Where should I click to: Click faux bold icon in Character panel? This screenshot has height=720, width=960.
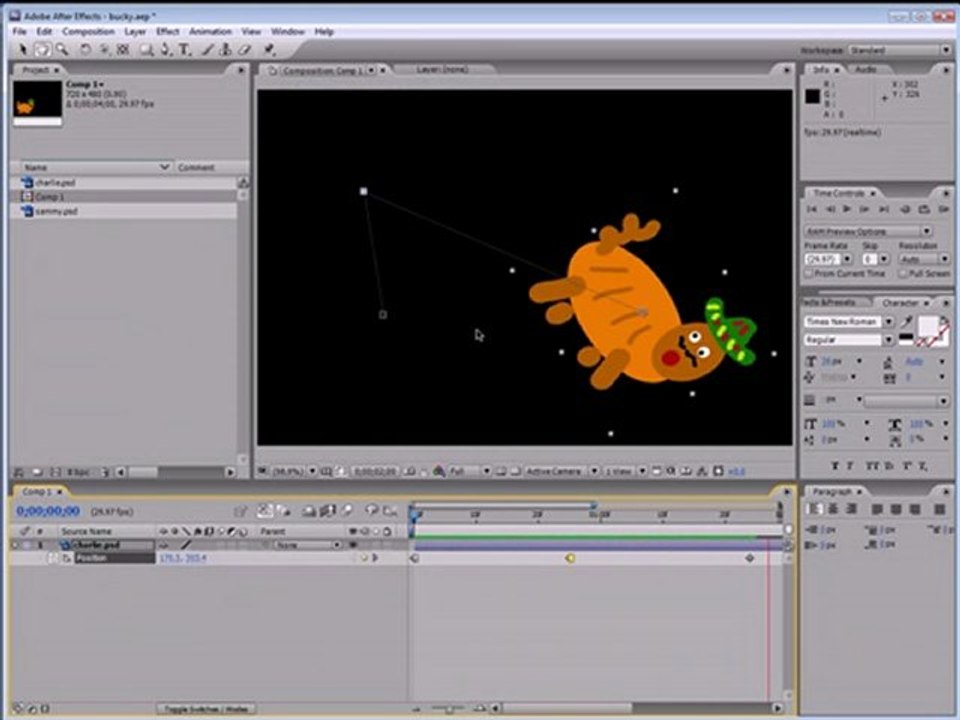[834, 466]
